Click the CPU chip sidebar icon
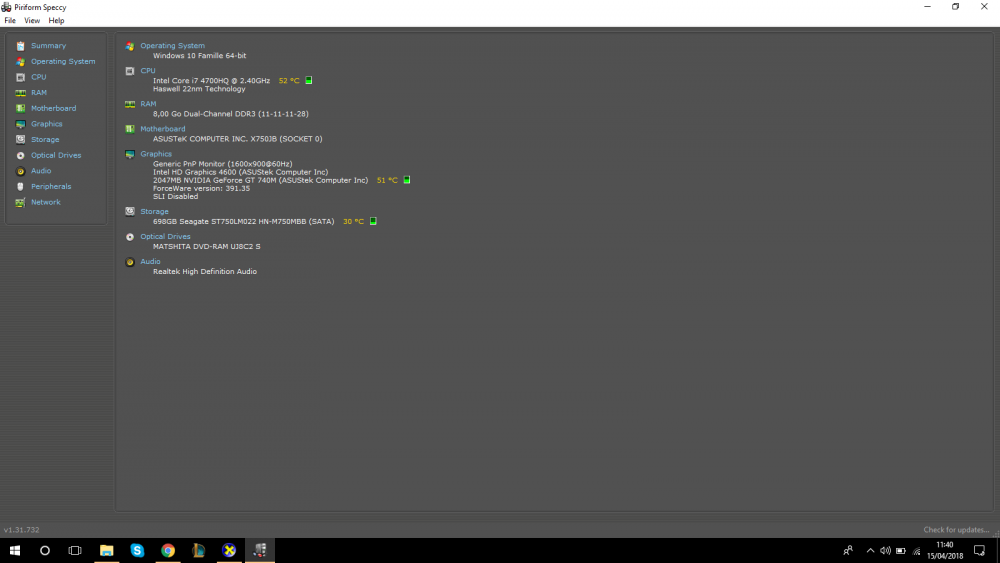The height and width of the screenshot is (563, 1000). click(20, 77)
